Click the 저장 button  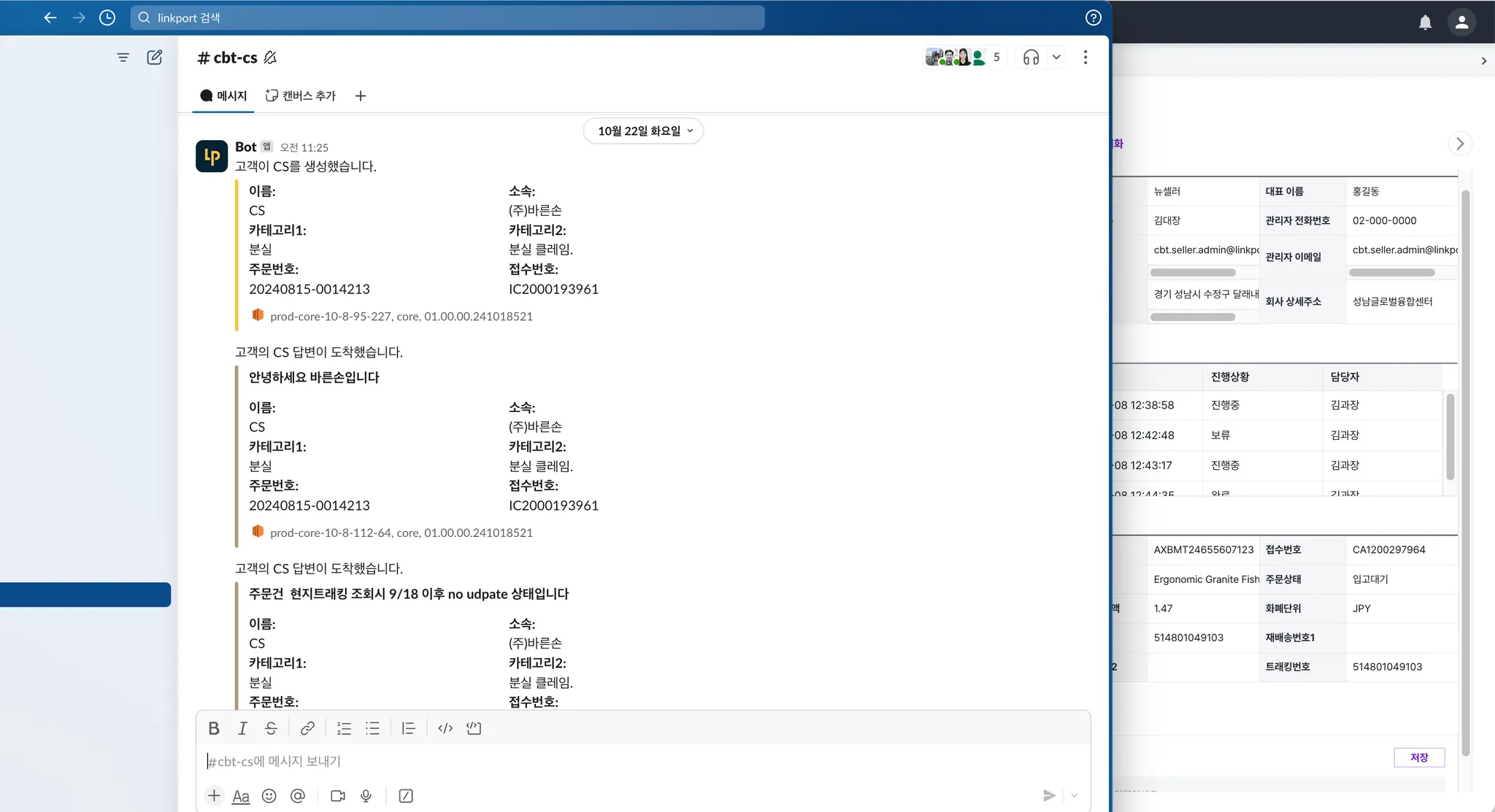pyautogui.click(x=1418, y=757)
